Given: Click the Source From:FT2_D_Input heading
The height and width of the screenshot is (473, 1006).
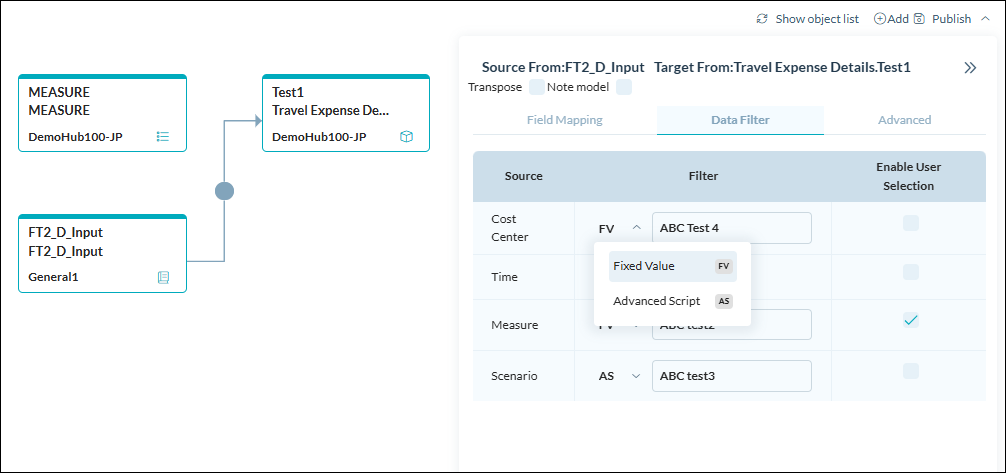Looking at the screenshot, I should coord(563,68).
